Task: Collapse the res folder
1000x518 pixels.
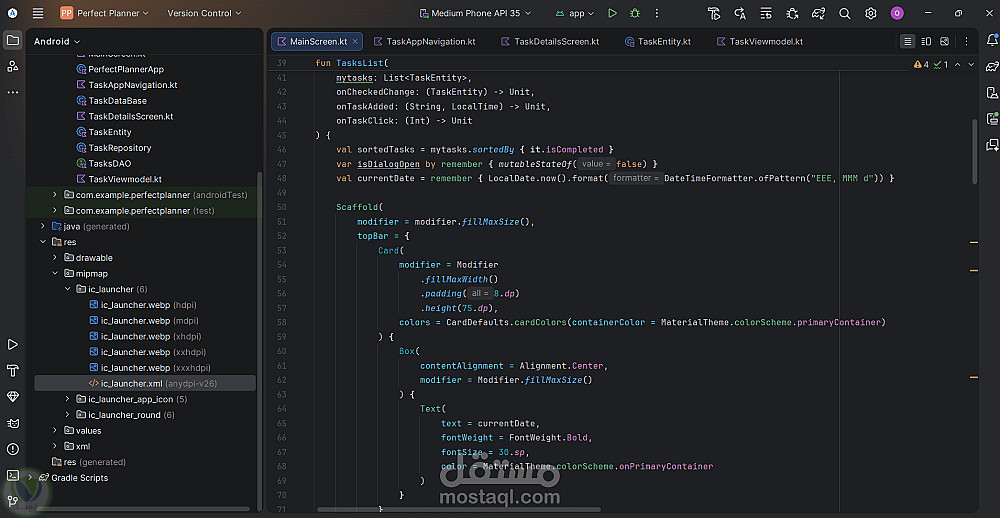Action: coord(43,242)
